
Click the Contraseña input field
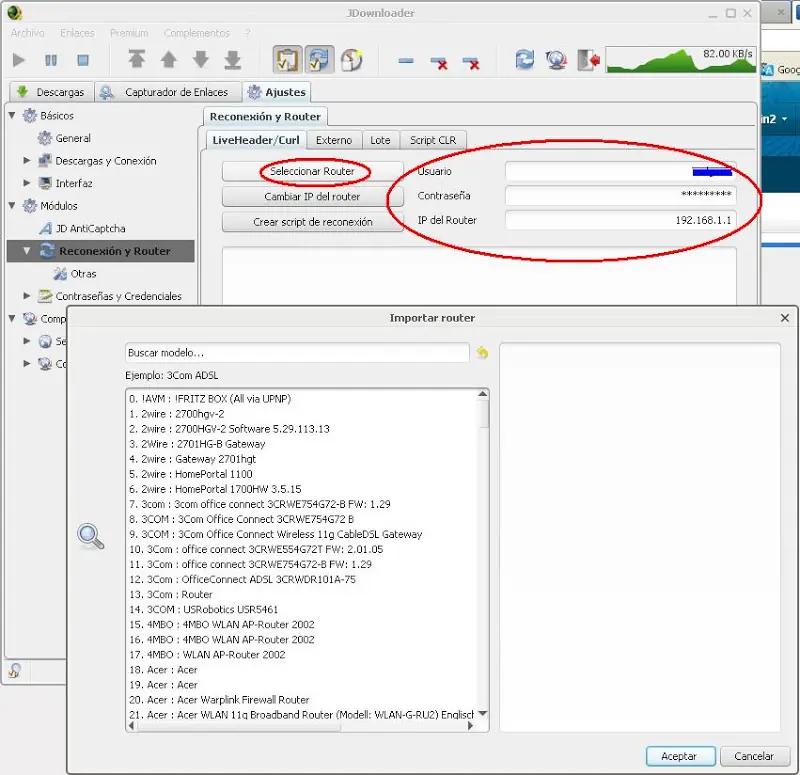[x=620, y=196]
